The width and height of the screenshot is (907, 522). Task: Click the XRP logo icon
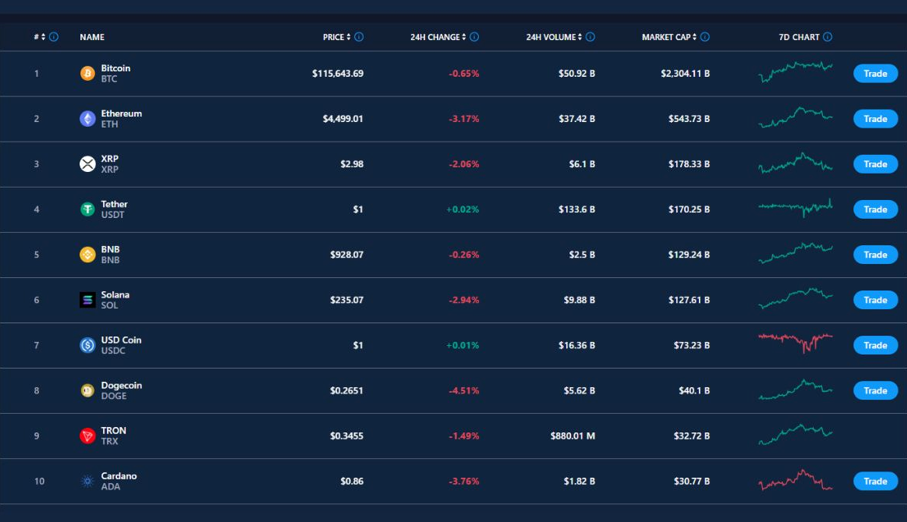[87, 164]
